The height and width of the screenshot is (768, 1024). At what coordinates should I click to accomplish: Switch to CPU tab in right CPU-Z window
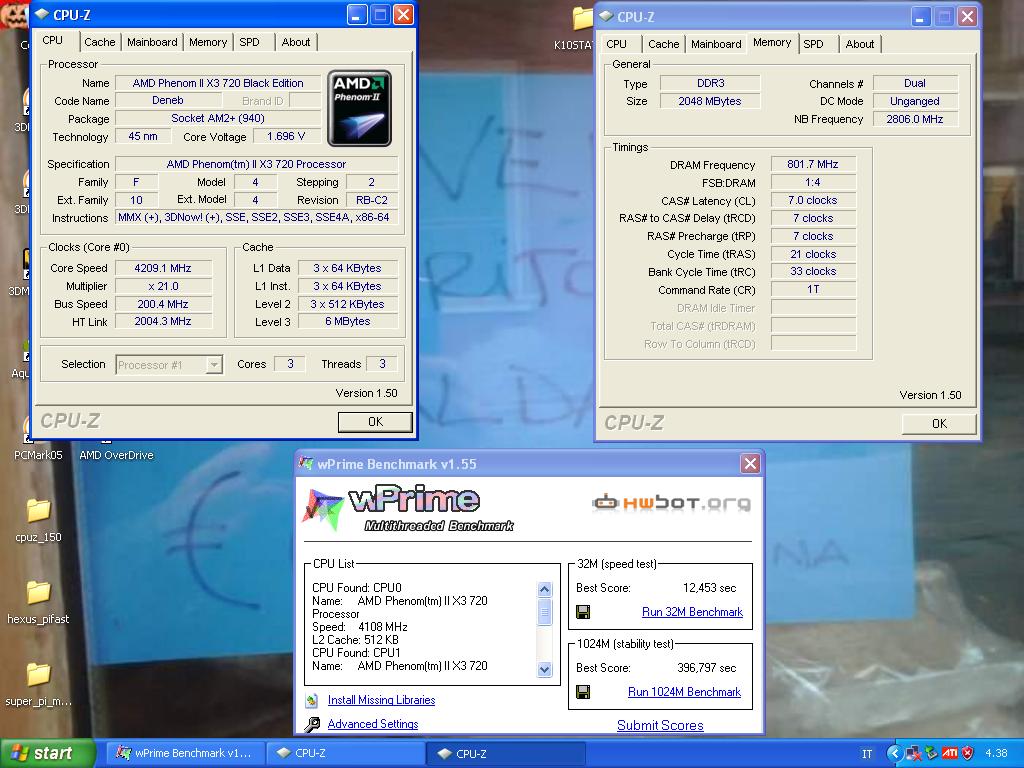point(616,44)
